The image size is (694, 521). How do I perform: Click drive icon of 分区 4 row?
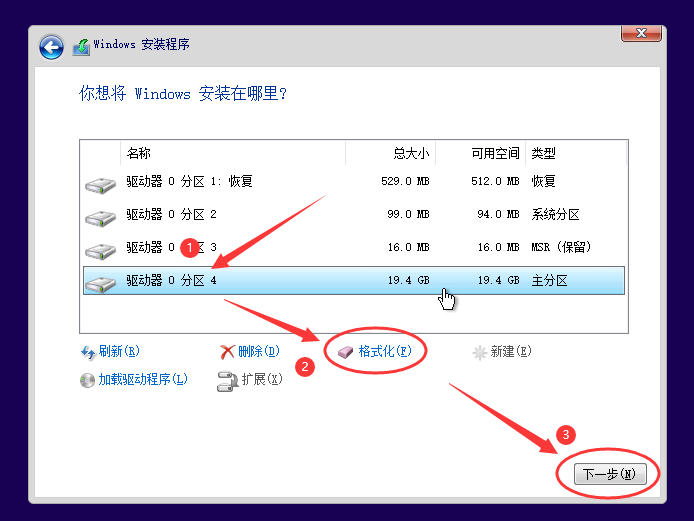coord(100,284)
